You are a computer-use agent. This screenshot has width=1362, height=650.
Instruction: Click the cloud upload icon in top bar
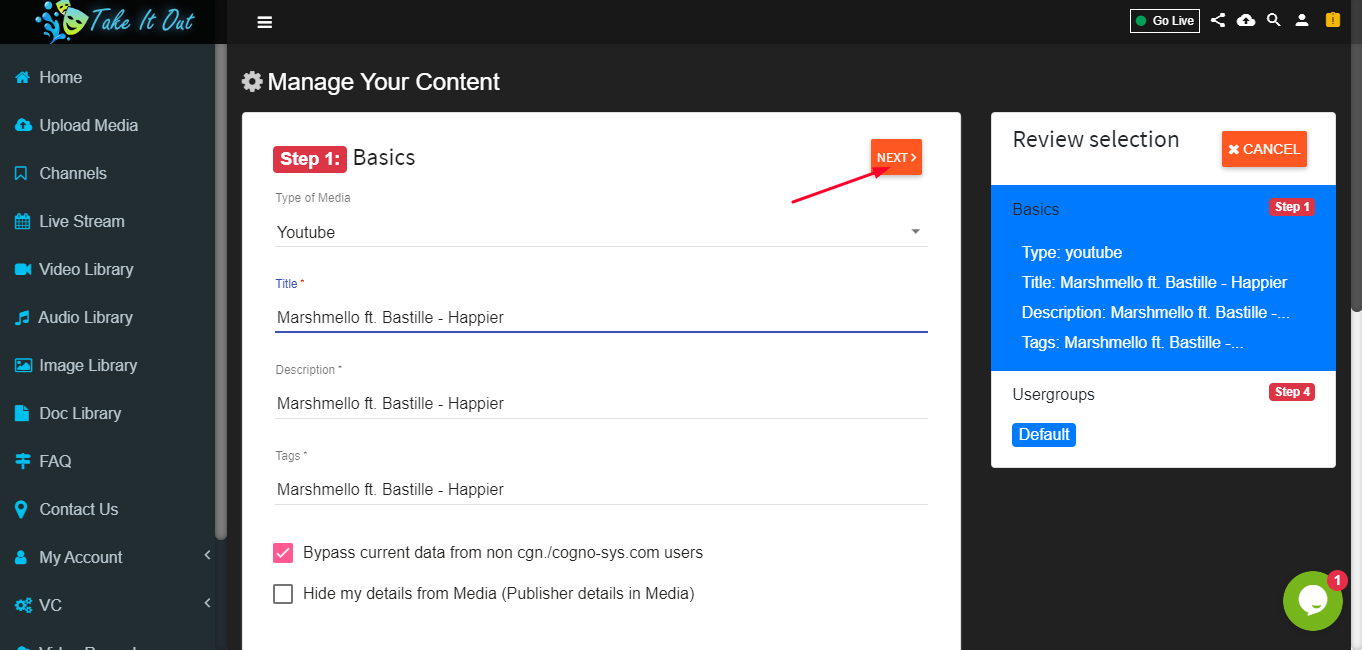pos(1246,20)
